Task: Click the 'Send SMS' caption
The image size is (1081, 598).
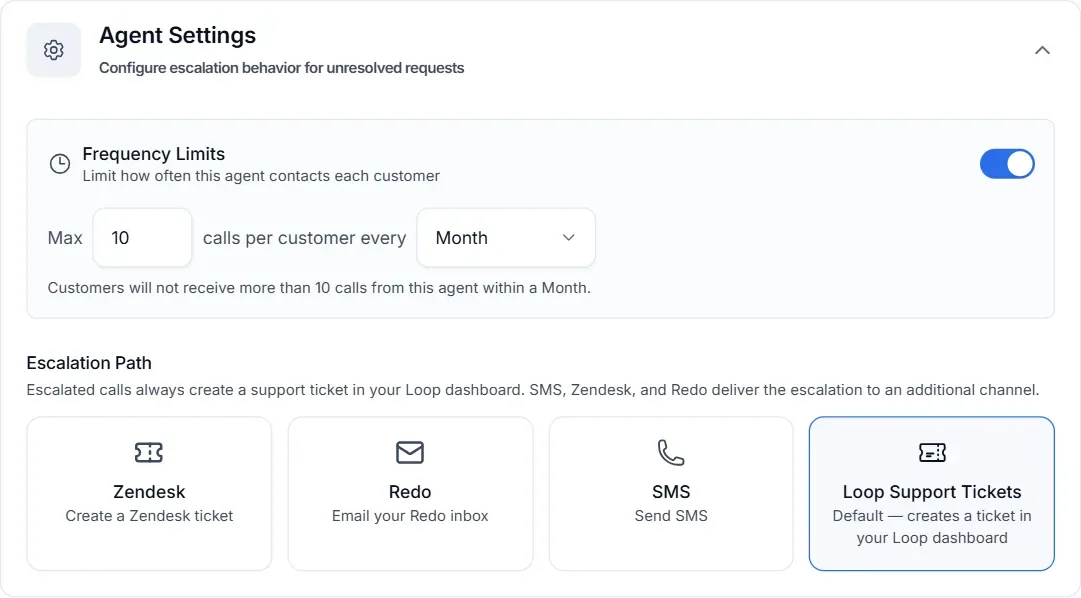Action: pyautogui.click(x=671, y=516)
